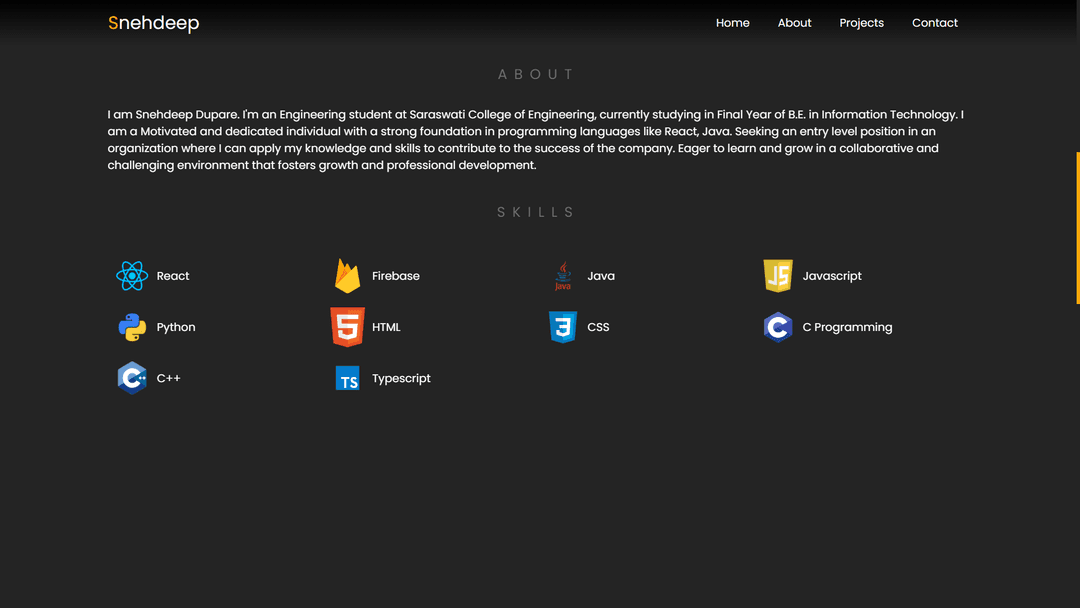Click the Firebase skill label text
The image size is (1080, 608).
pyautogui.click(x=396, y=276)
